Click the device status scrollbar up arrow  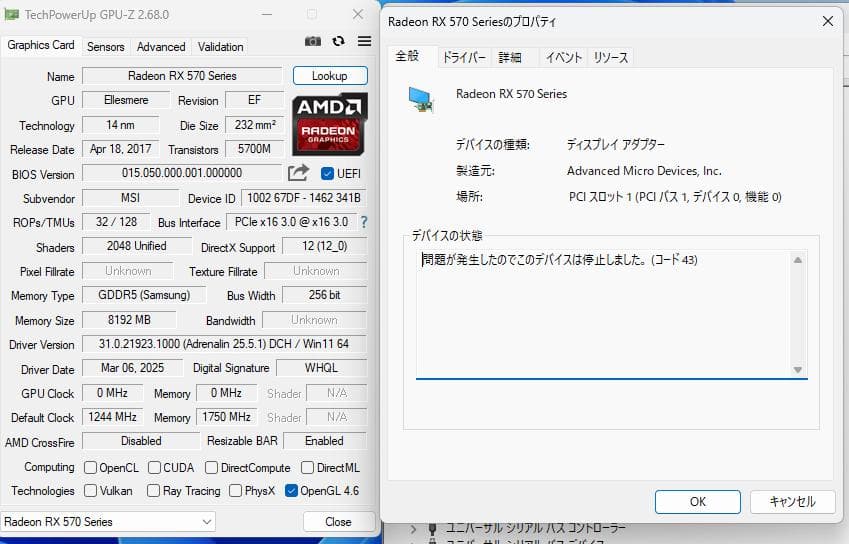tap(798, 260)
